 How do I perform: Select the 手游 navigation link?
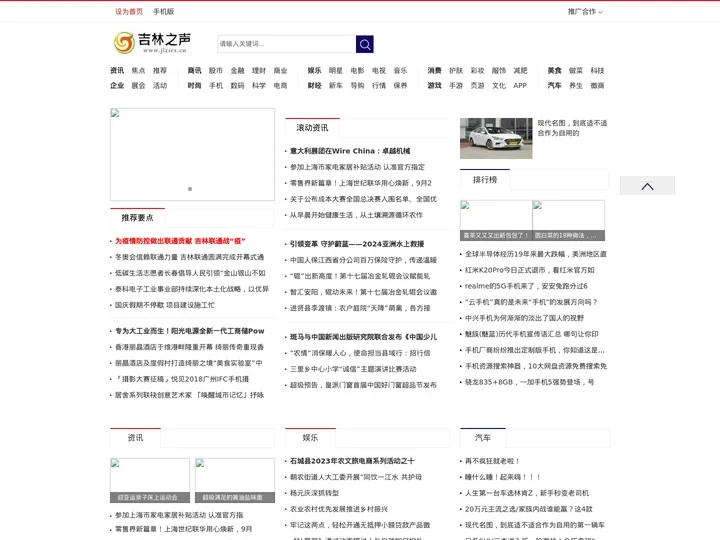(456, 85)
